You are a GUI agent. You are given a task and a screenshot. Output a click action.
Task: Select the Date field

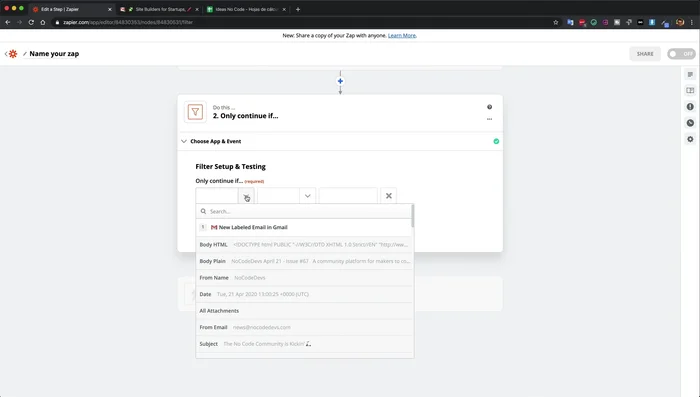pos(304,294)
